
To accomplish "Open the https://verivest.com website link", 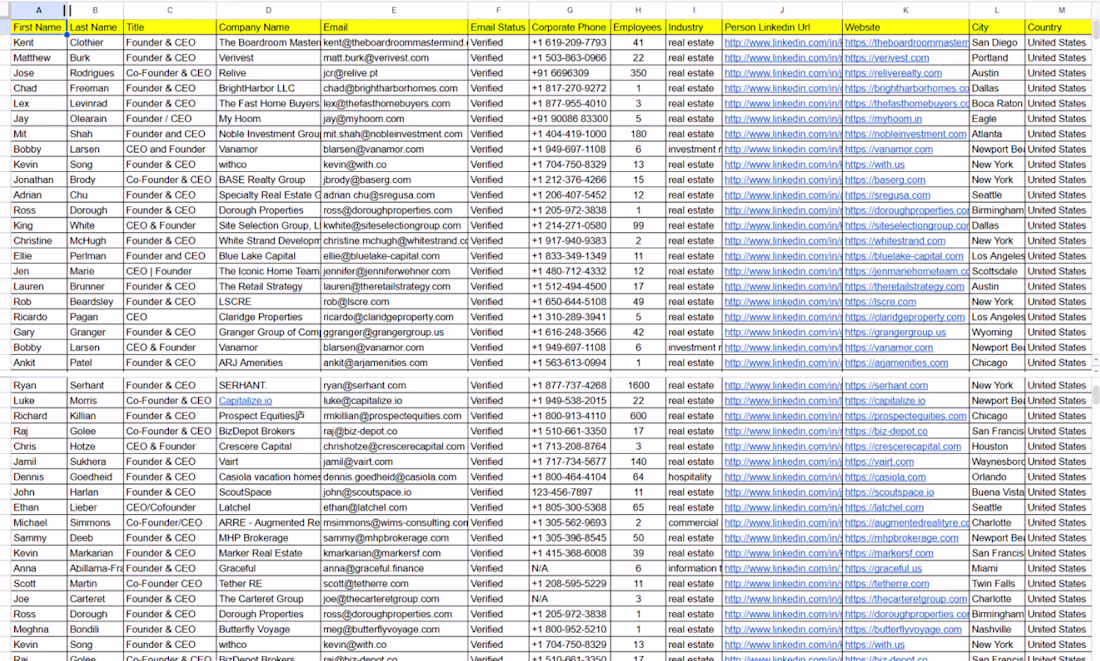I will coord(887,58).
